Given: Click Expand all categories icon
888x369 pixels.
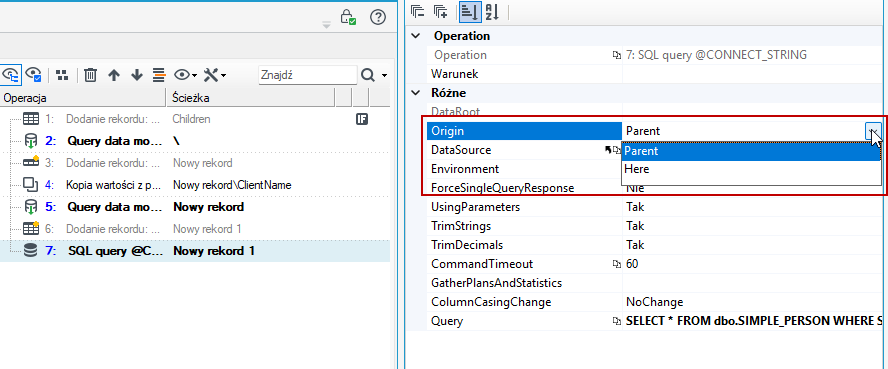Looking at the screenshot, I should 441,12.
